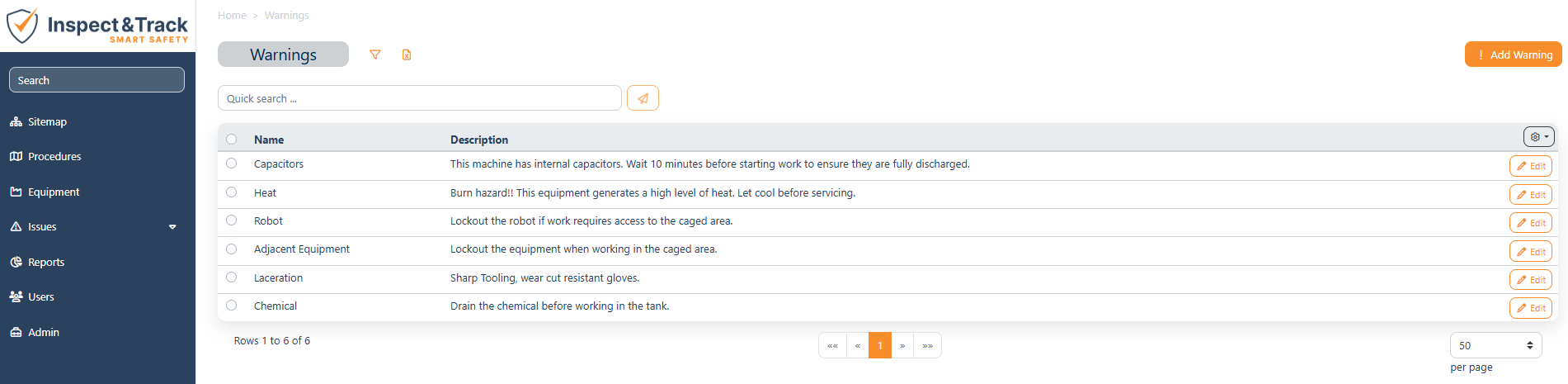Click the Quick search input field
Viewport: 1568px width, 384px height.
coord(419,98)
